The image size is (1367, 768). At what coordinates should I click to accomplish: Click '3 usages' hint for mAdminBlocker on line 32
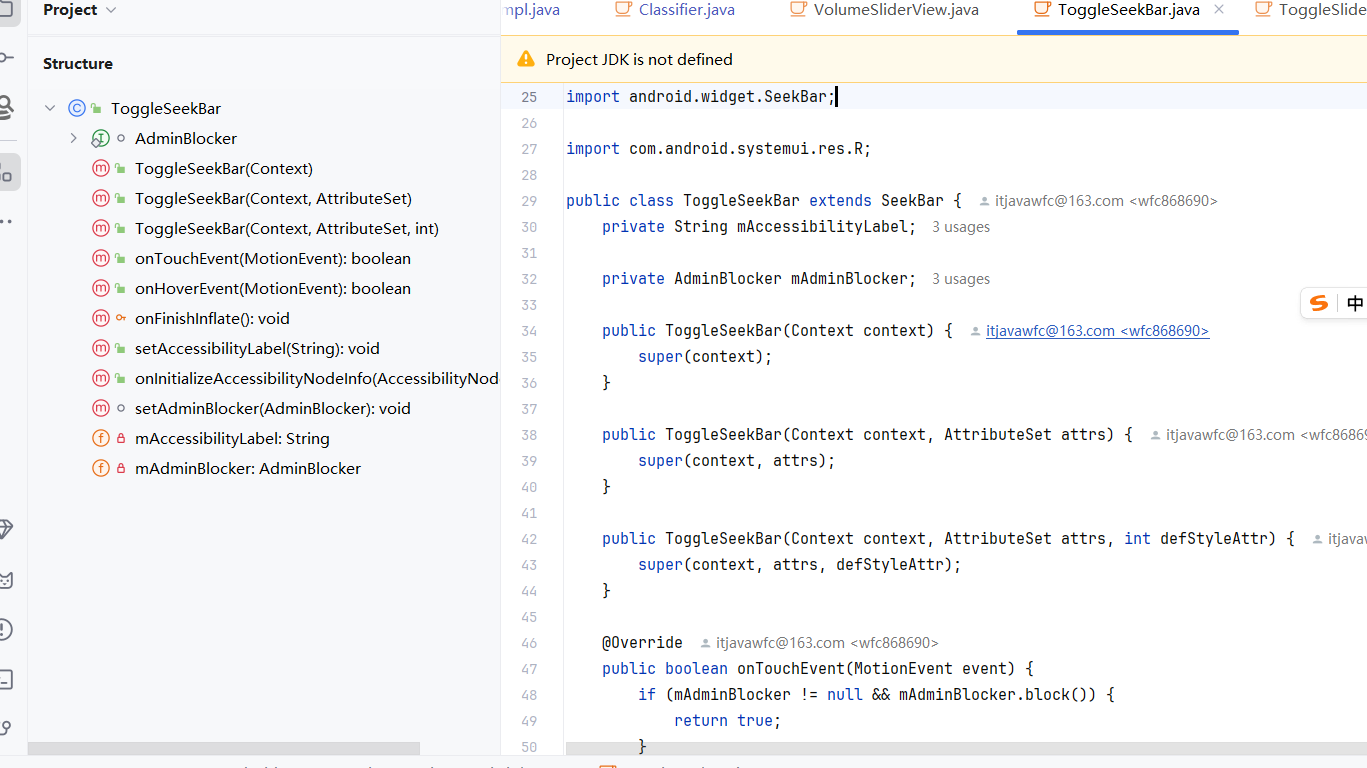961,279
